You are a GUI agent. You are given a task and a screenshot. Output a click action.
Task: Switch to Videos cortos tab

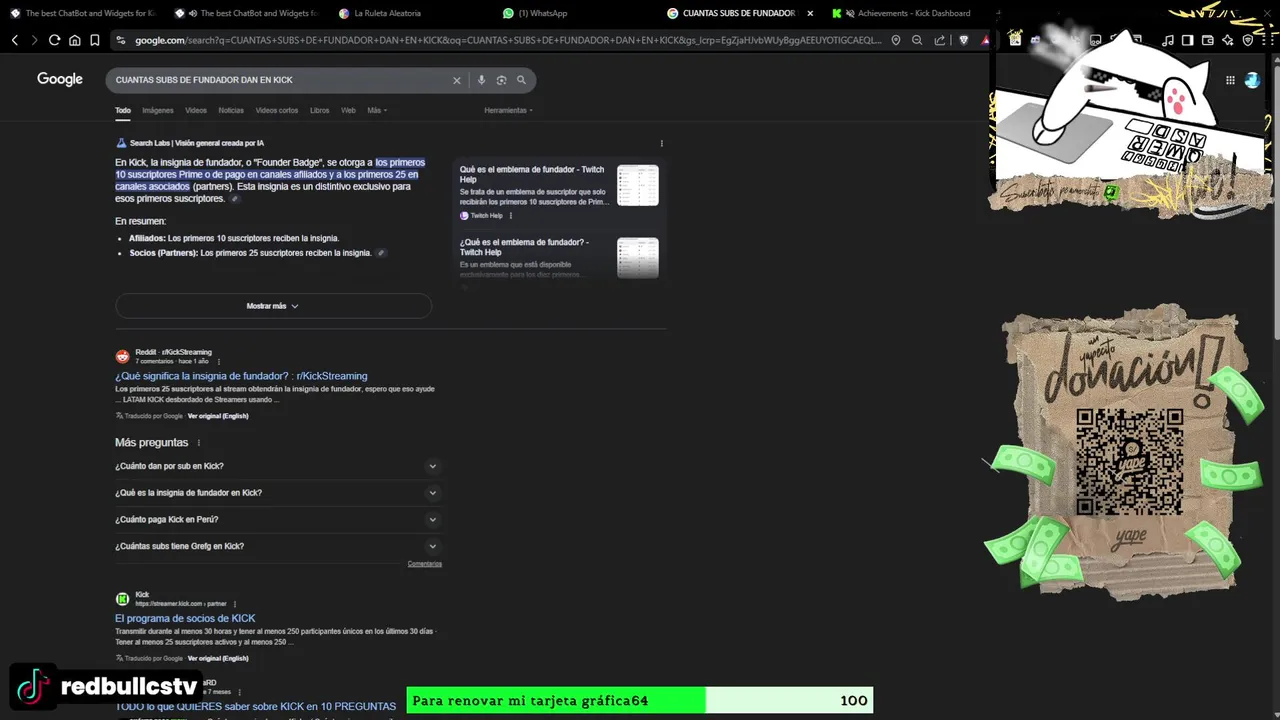(277, 110)
